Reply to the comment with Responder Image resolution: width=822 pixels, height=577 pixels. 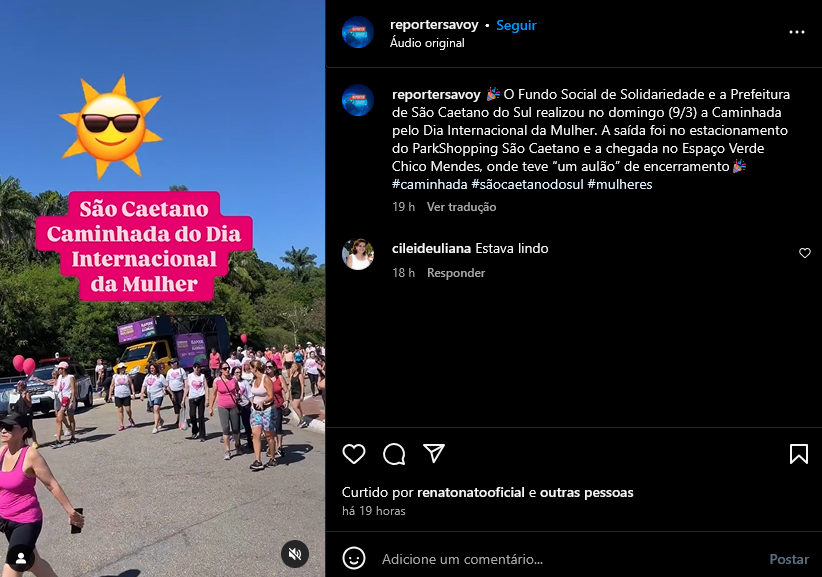click(x=456, y=273)
